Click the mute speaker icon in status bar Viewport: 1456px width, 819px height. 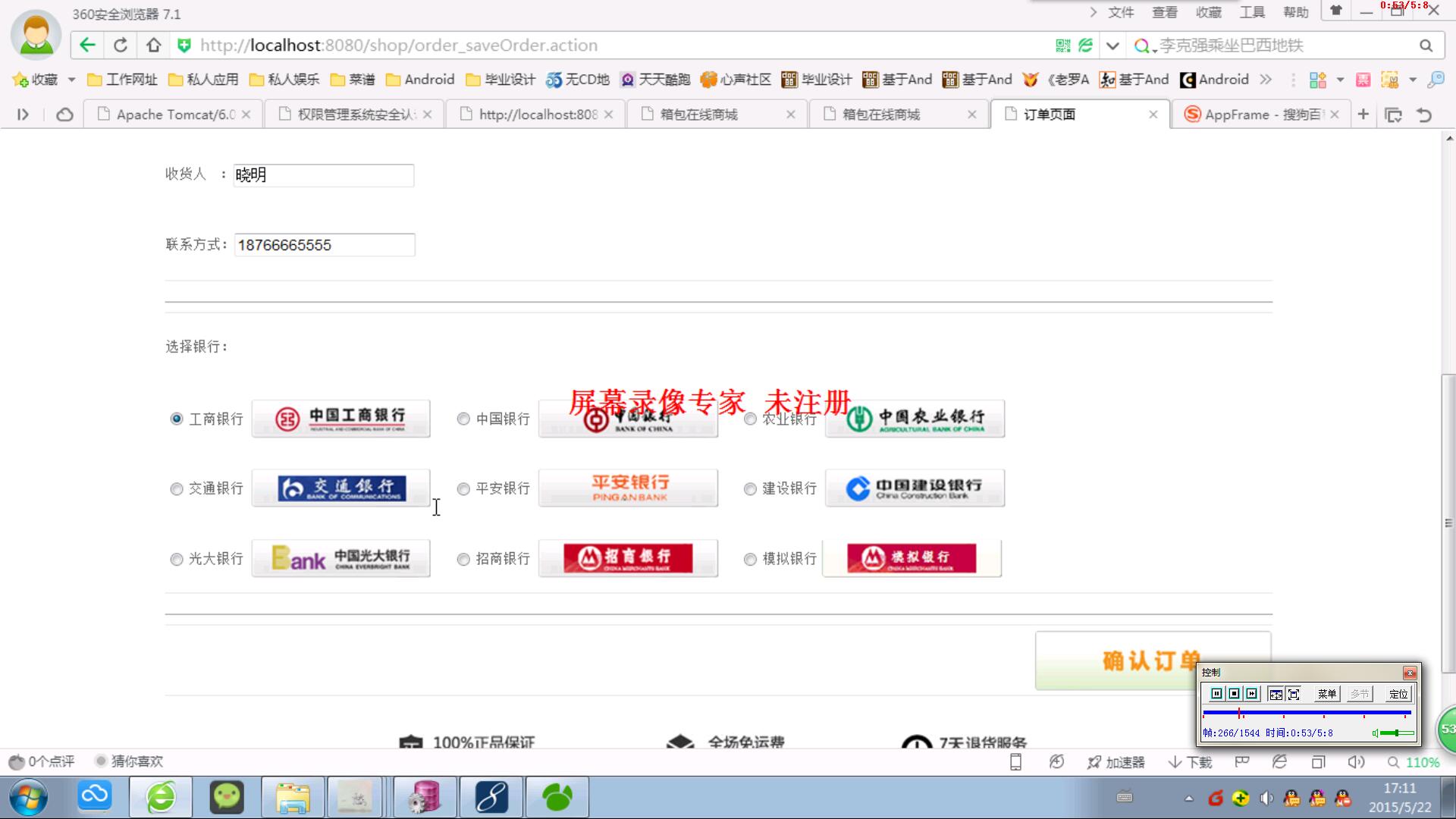tap(1356, 762)
